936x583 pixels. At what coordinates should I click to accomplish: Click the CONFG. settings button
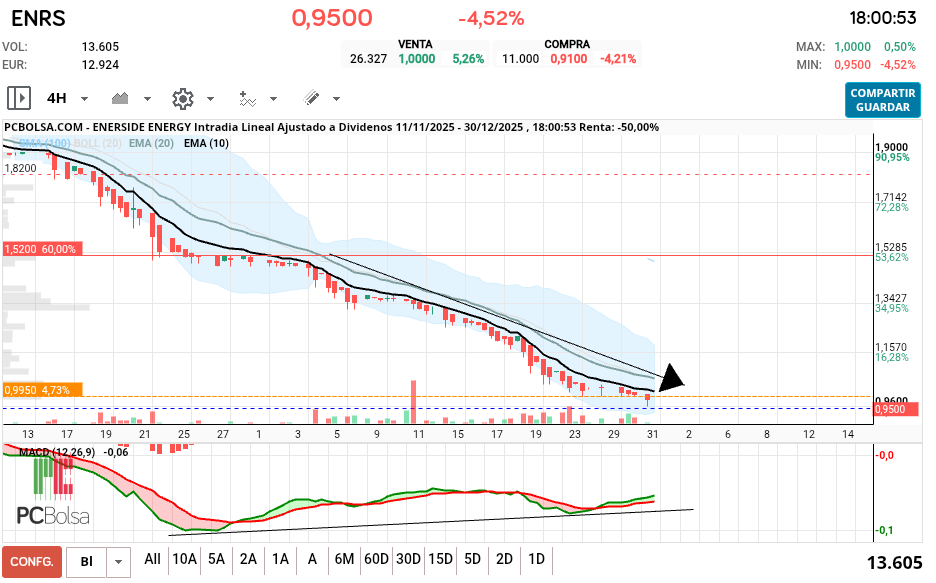(x=31, y=560)
